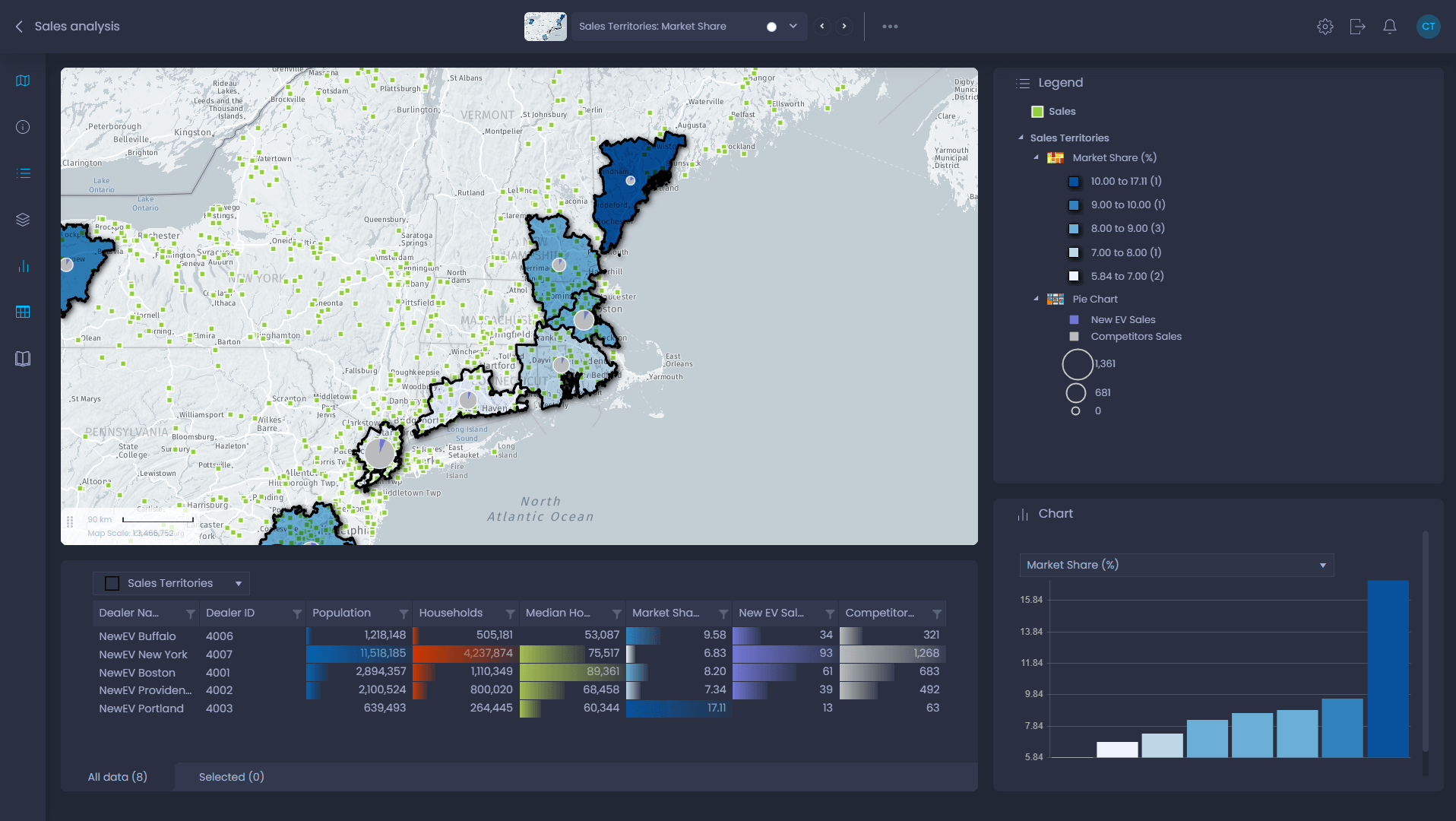Image resolution: width=1456 pixels, height=821 pixels.
Task: Click the 11,518,185 population cell
Action: point(359,654)
